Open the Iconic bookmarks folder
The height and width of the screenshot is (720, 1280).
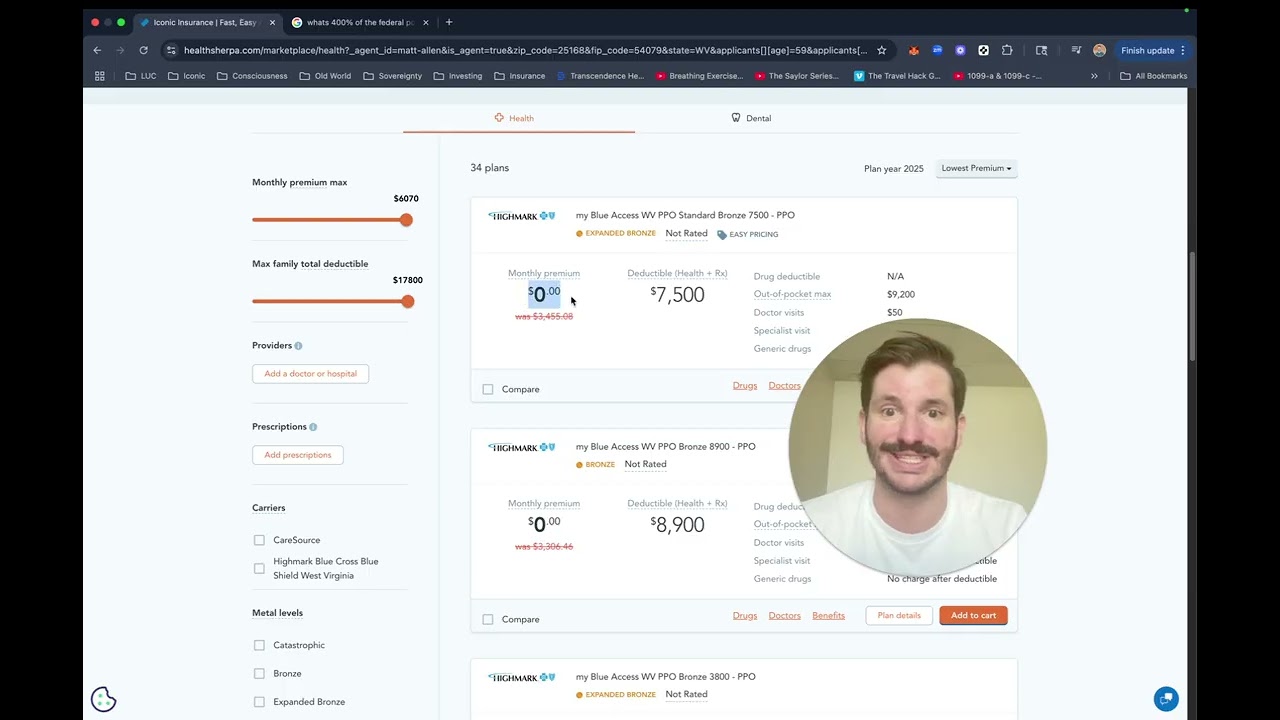pyautogui.click(x=187, y=76)
